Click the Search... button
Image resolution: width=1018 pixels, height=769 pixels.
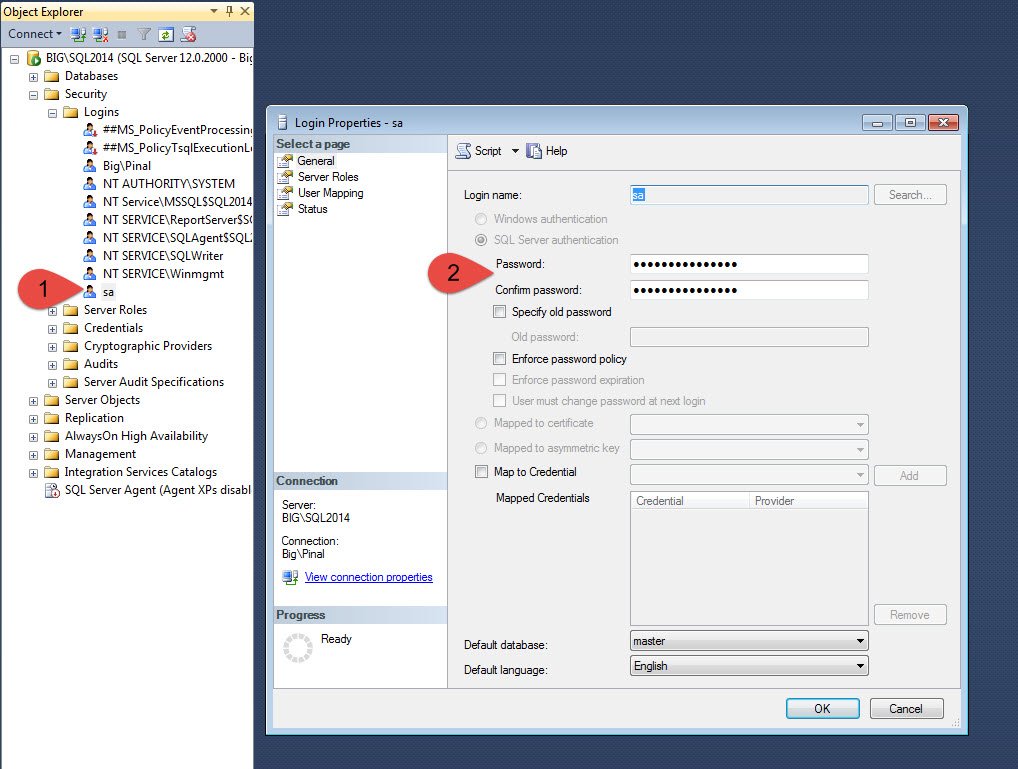point(910,195)
